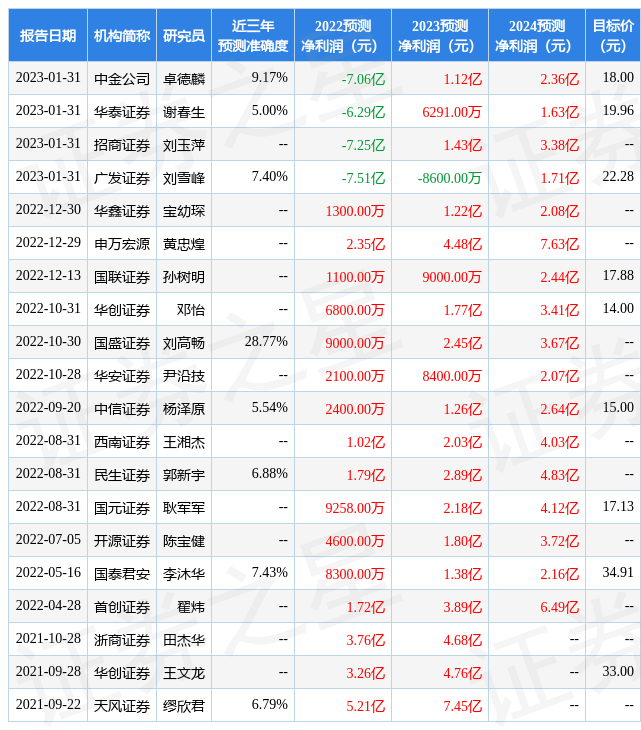Select the 国泰君安 institution cell
The height and width of the screenshot is (730, 641).
pos(122,574)
